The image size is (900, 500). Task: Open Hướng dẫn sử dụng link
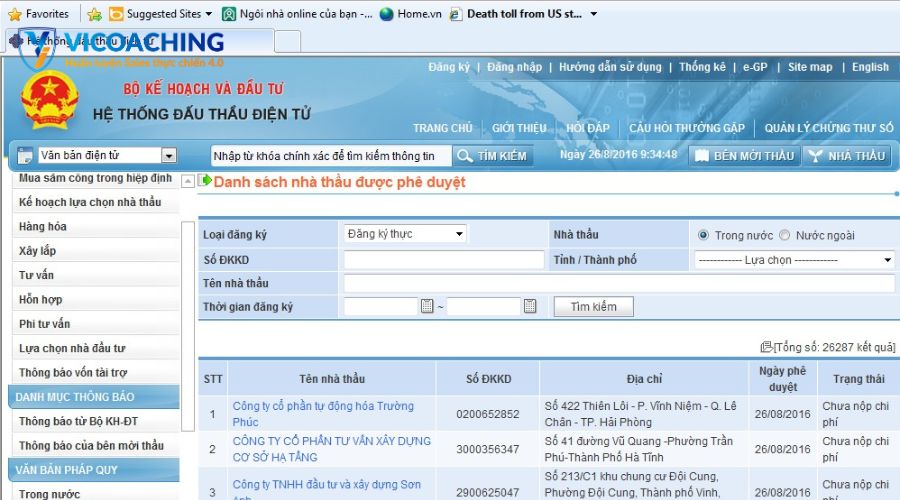point(610,67)
